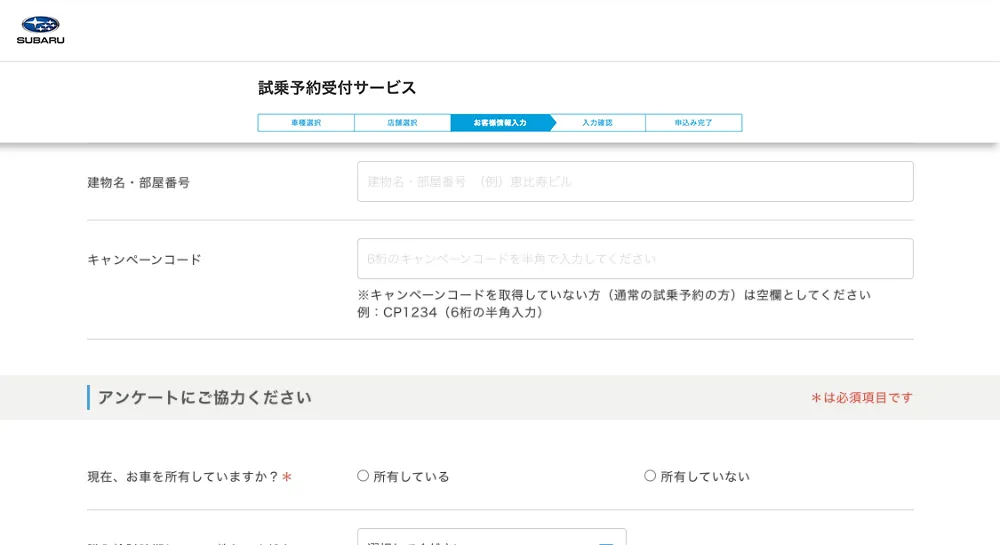The width and height of the screenshot is (1000, 545).
Task: Click the Subaru logo in the header
Action: [x=40, y=30]
